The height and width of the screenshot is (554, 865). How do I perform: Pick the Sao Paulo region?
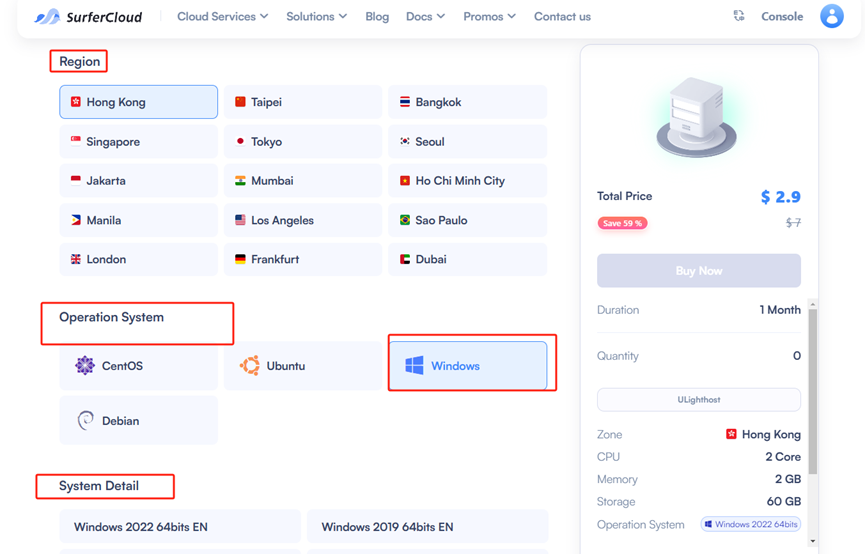(468, 220)
